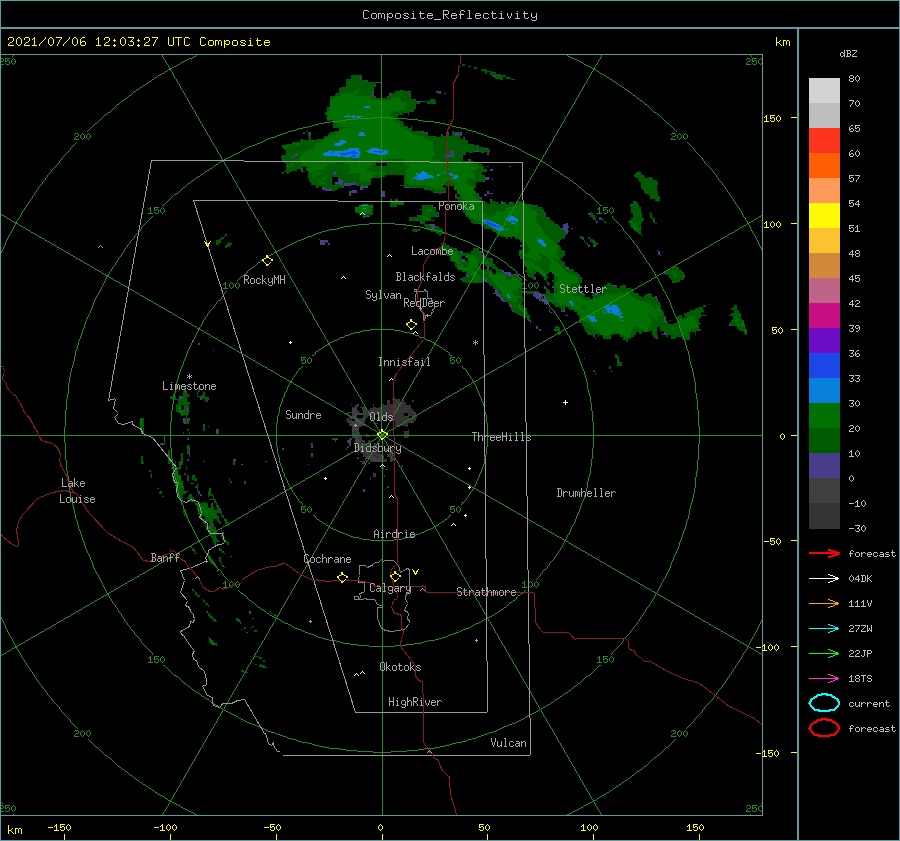Click the asterisk marker above Limestone
The width and height of the screenshot is (900, 841).
pos(189,377)
